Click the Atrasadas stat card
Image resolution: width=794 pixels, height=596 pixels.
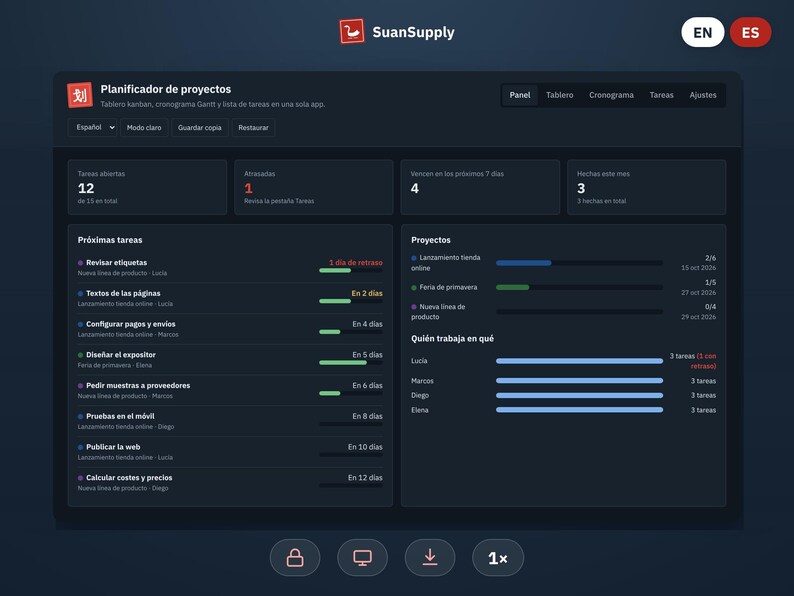tap(314, 187)
